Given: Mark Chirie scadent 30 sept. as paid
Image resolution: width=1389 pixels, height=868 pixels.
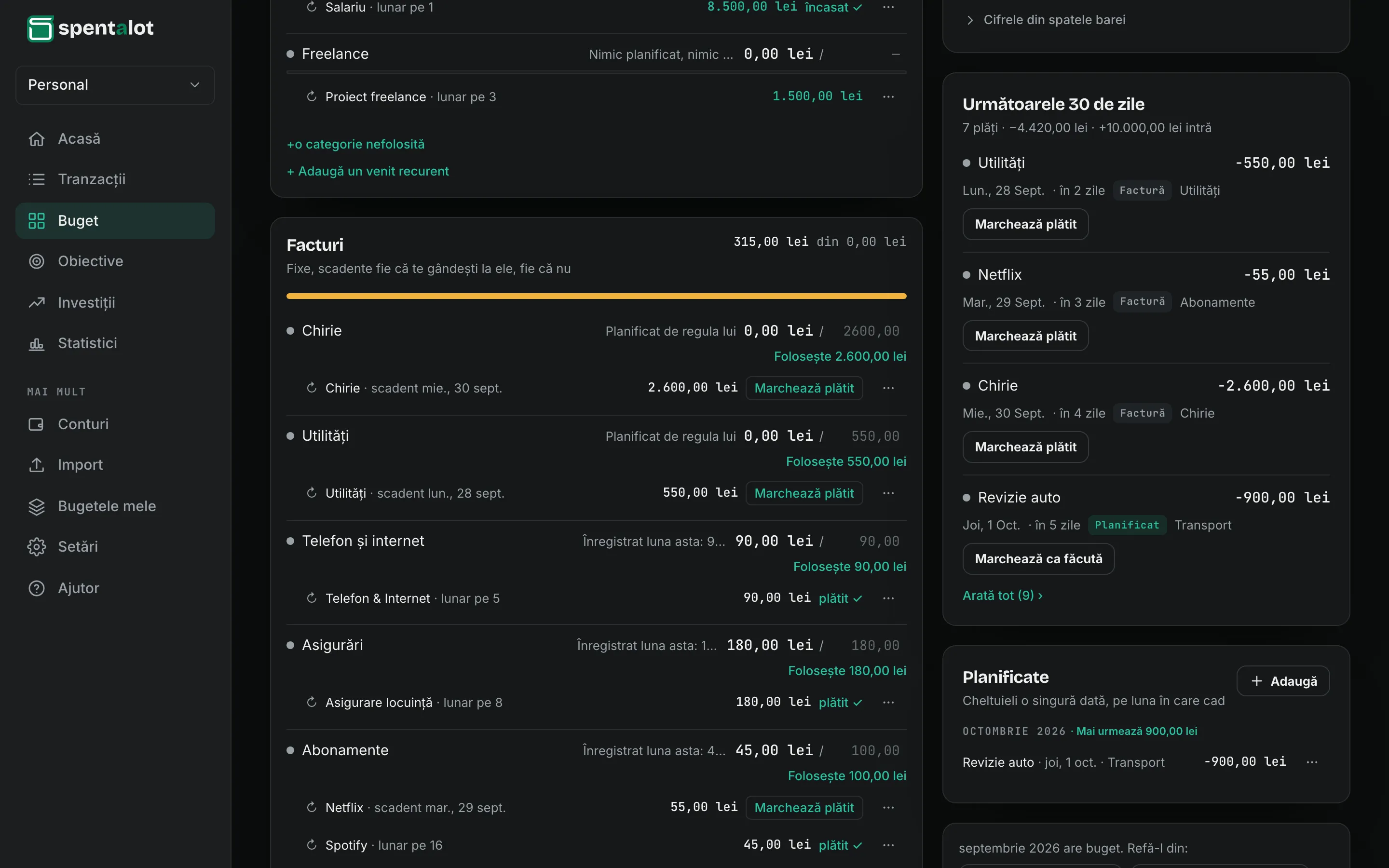Looking at the screenshot, I should [x=804, y=388].
